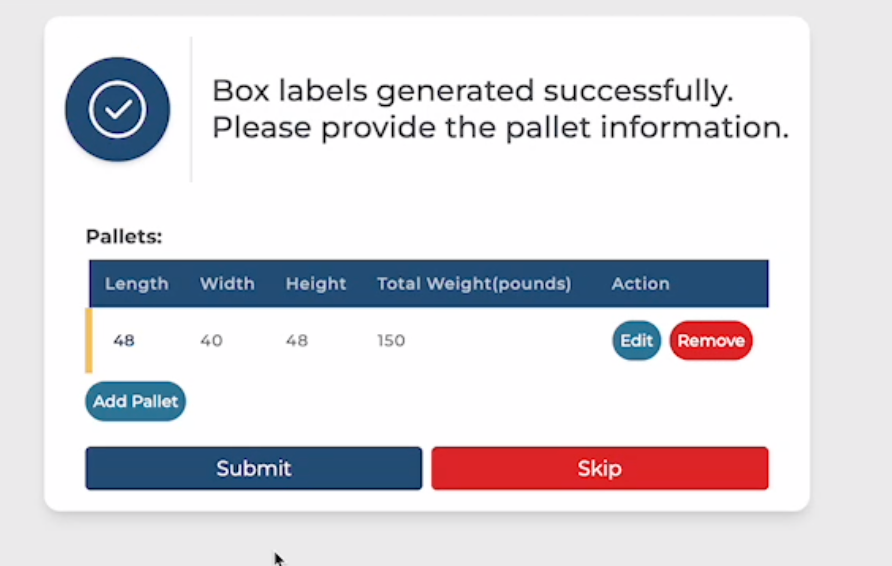
Task: Add a new pallet
Action: (136, 401)
